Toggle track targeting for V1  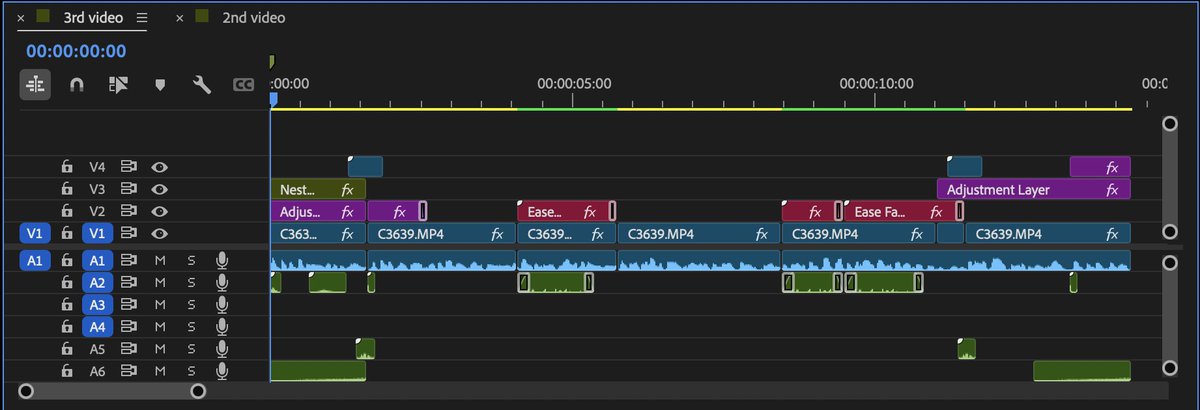(x=97, y=233)
